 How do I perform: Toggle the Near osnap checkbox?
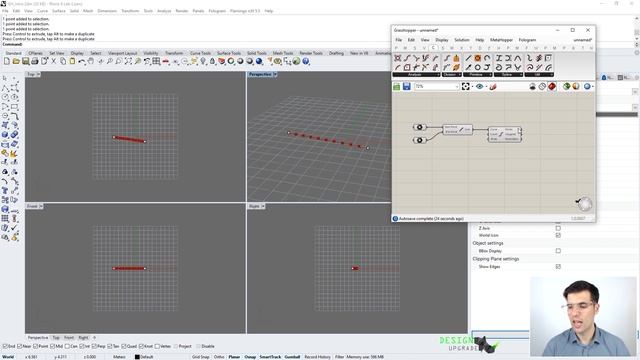pyautogui.click(x=20, y=346)
